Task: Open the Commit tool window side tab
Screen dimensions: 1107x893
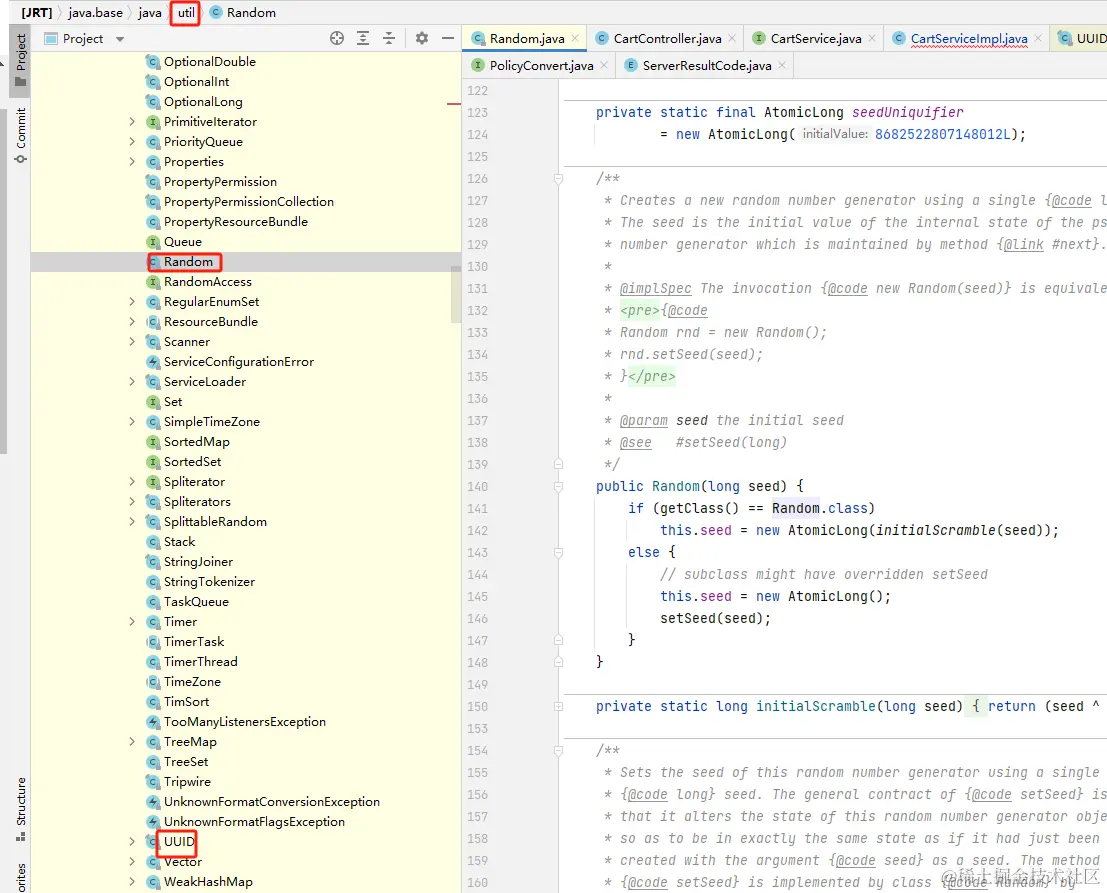Action: coord(20,136)
